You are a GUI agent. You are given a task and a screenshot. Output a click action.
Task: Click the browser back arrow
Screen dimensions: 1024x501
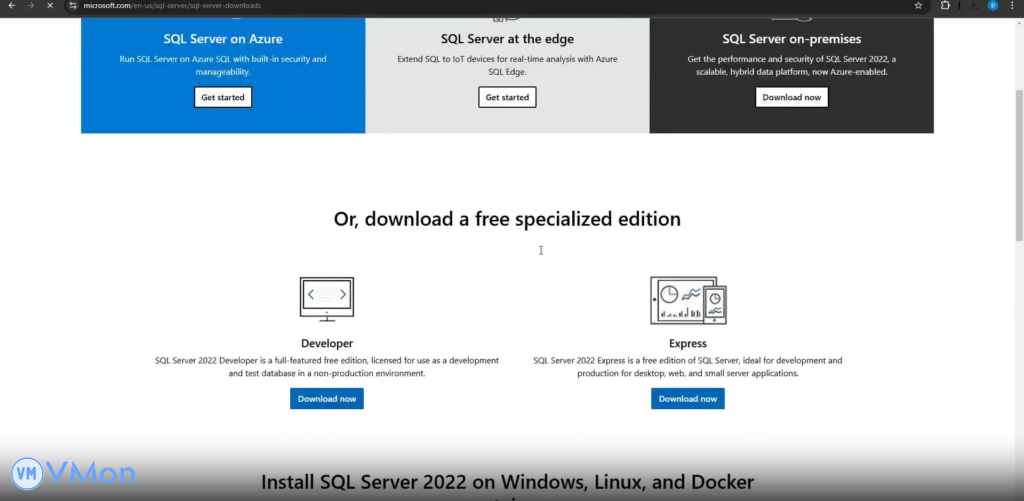click(11, 5)
